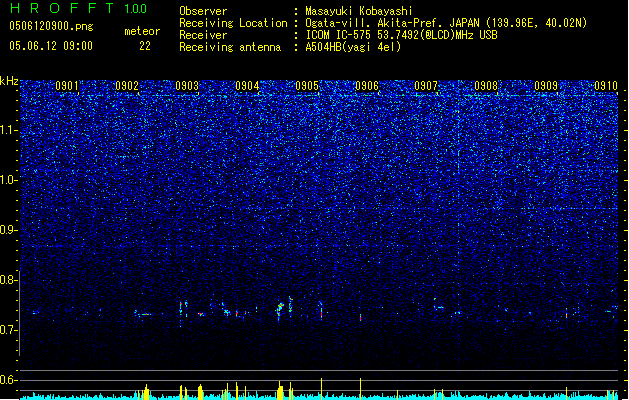The image size is (629, 400).
Task: Click the Receiver label
Action: point(203,35)
